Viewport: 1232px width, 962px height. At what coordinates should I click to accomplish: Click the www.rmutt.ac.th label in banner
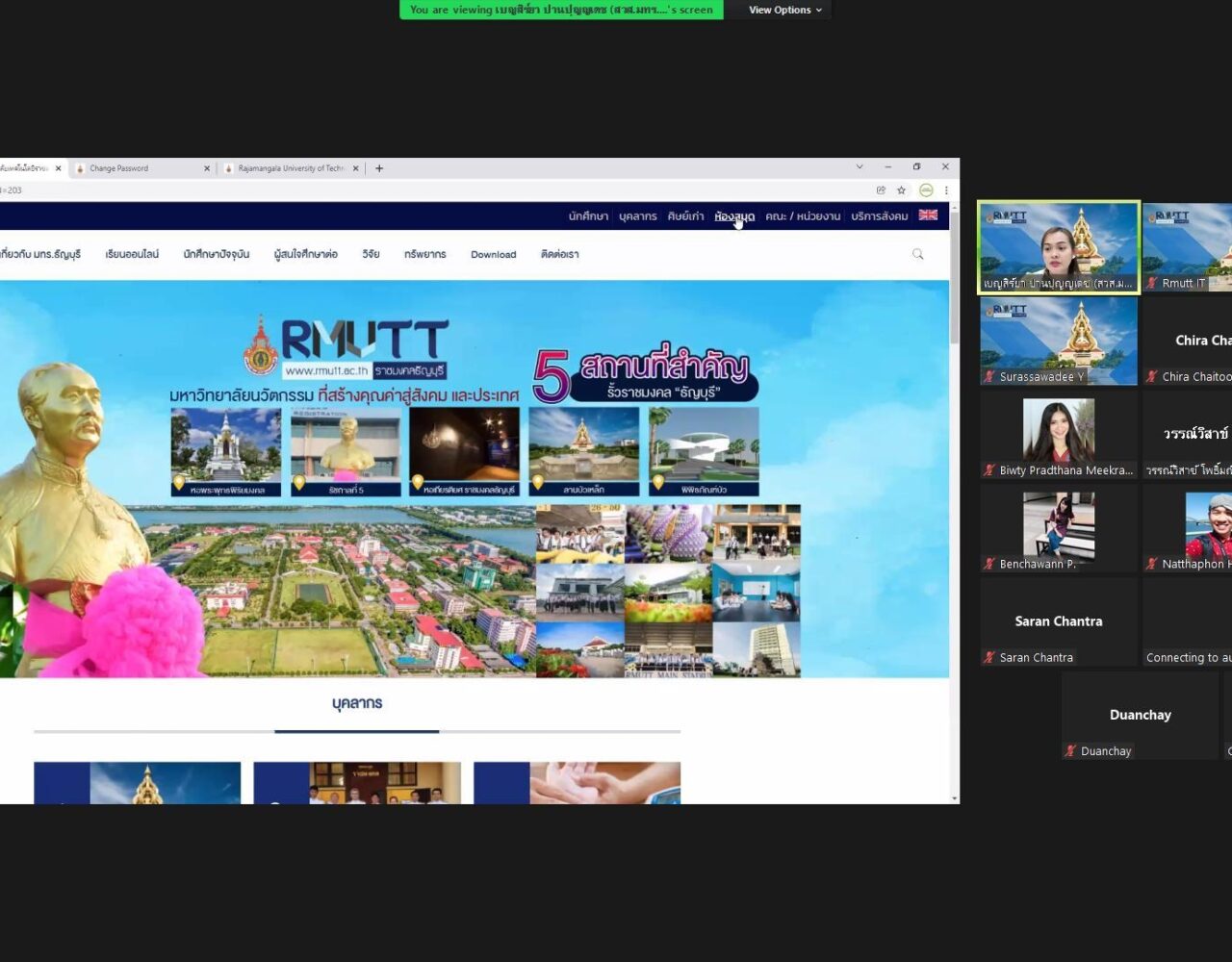click(327, 371)
